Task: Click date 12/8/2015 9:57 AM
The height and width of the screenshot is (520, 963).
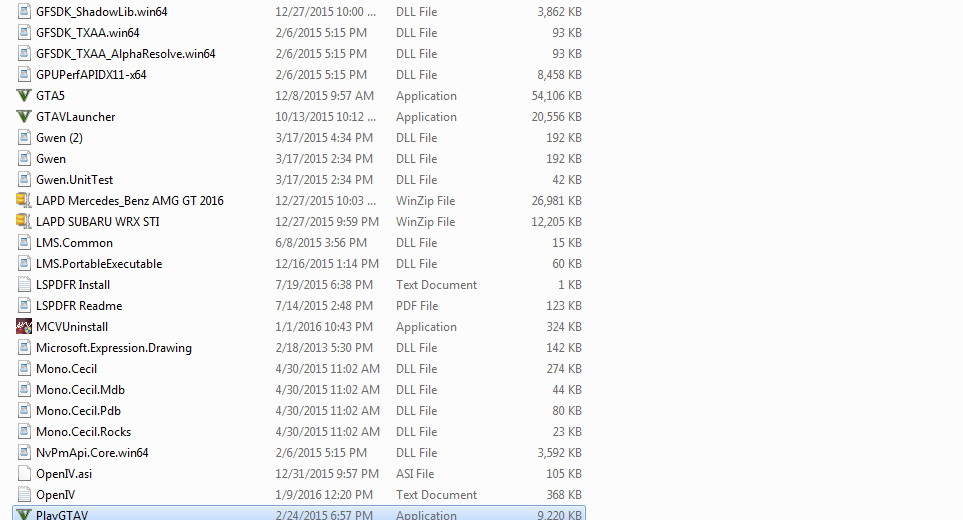Action: click(324, 96)
